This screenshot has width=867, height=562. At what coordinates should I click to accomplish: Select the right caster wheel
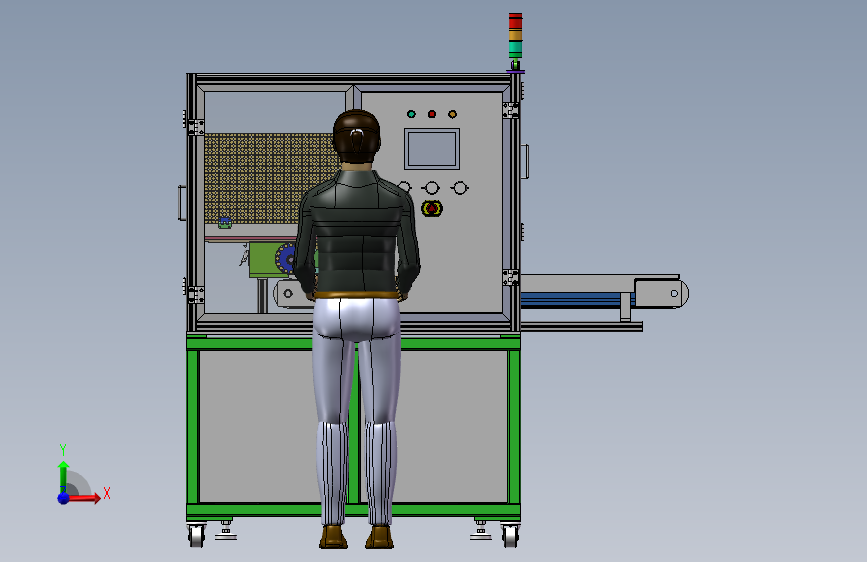510,535
